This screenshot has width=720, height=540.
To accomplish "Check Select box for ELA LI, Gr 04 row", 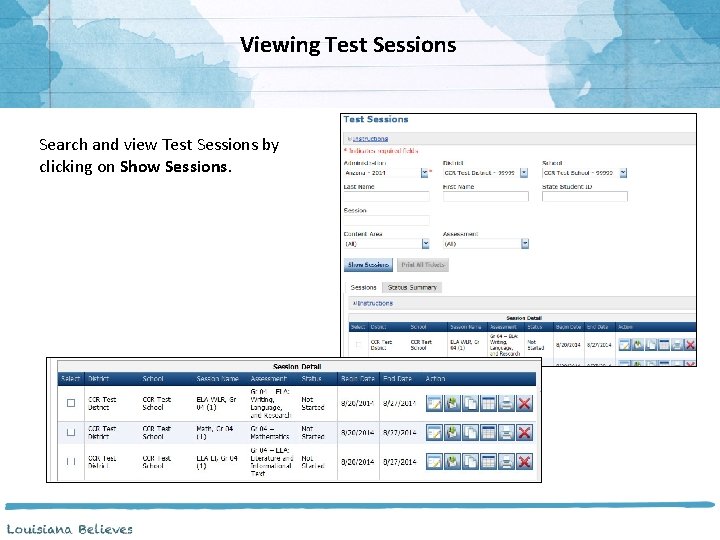I will [x=71, y=461].
